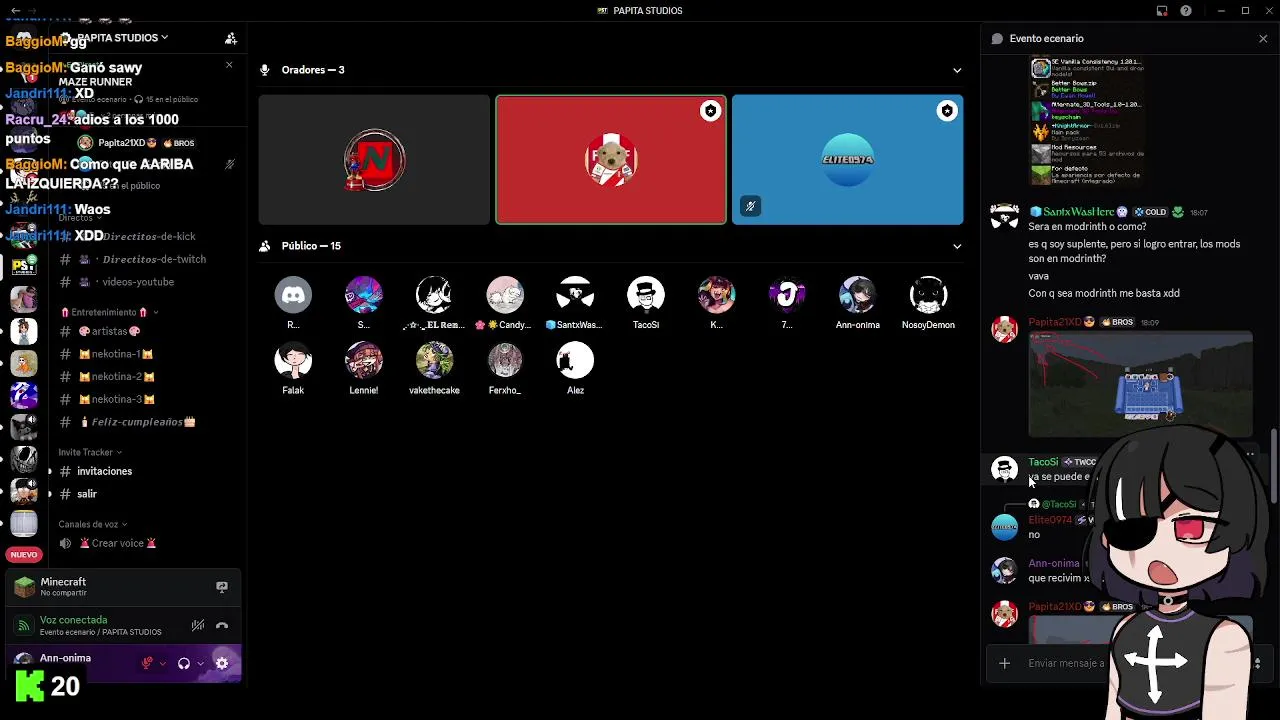Open Alez's avatar in the audience
The image size is (1280, 720).
coord(575,361)
